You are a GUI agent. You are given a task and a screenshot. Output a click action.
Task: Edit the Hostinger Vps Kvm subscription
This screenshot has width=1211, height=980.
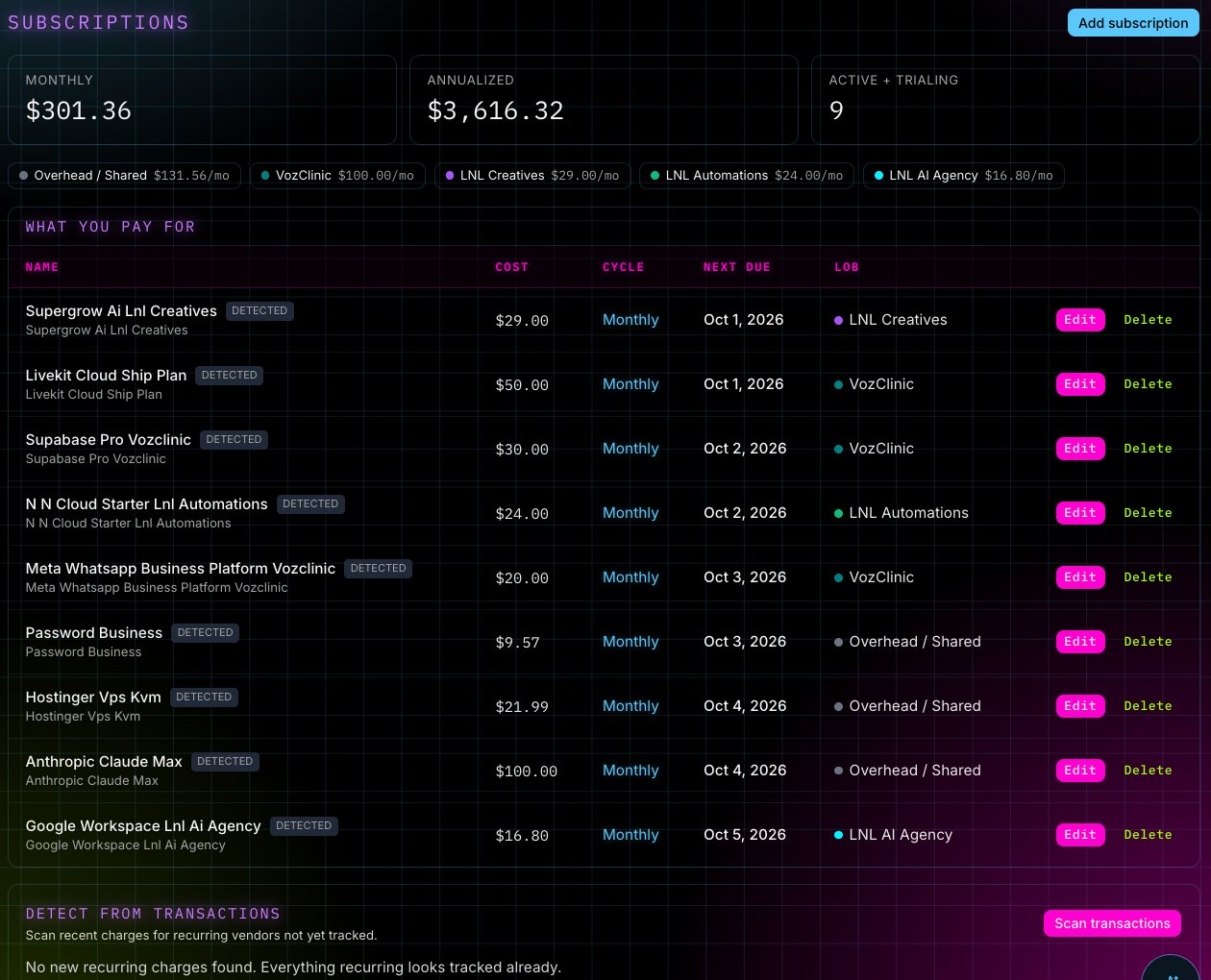pyautogui.click(x=1080, y=706)
